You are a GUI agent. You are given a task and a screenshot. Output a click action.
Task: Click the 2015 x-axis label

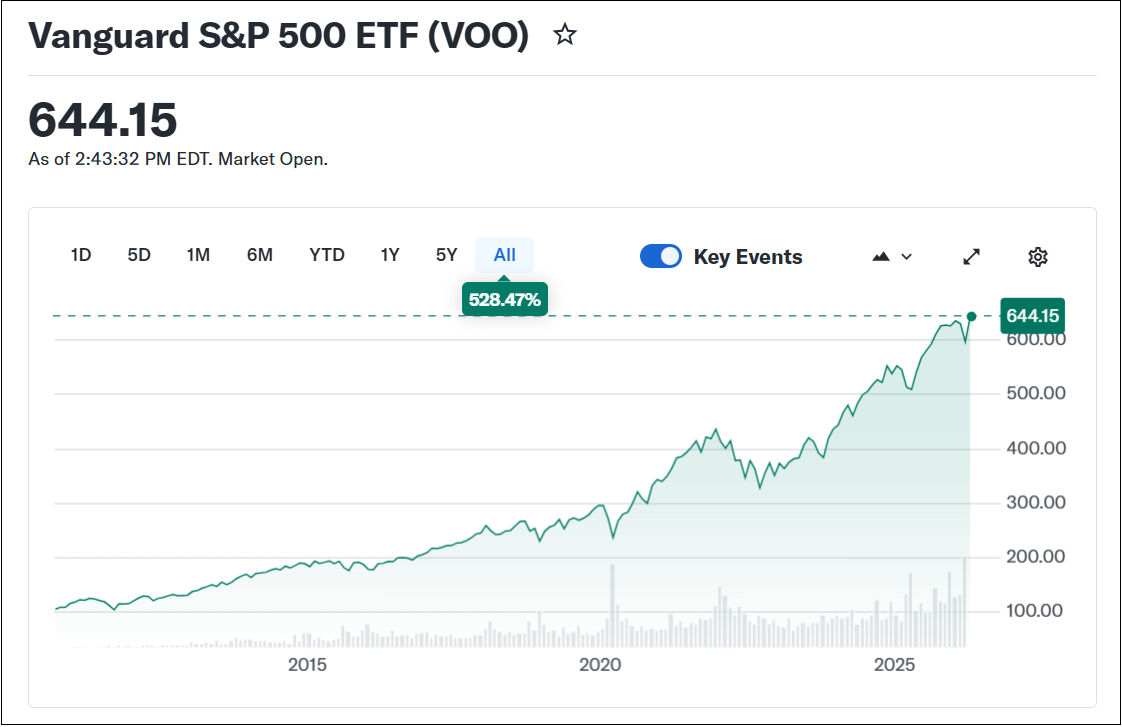pos(307,665)
